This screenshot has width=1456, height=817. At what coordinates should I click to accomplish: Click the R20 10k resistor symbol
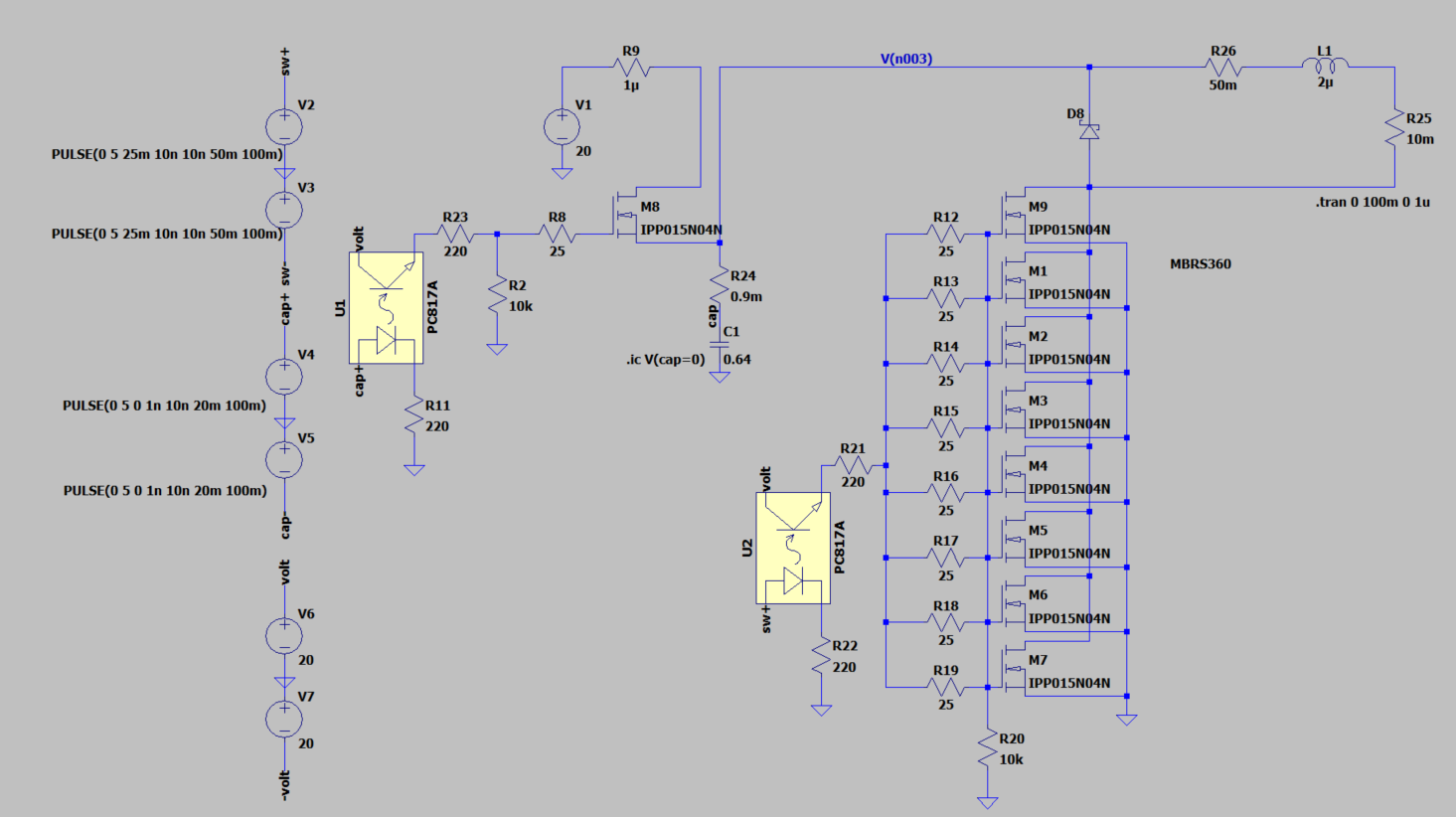click(987, 745)
